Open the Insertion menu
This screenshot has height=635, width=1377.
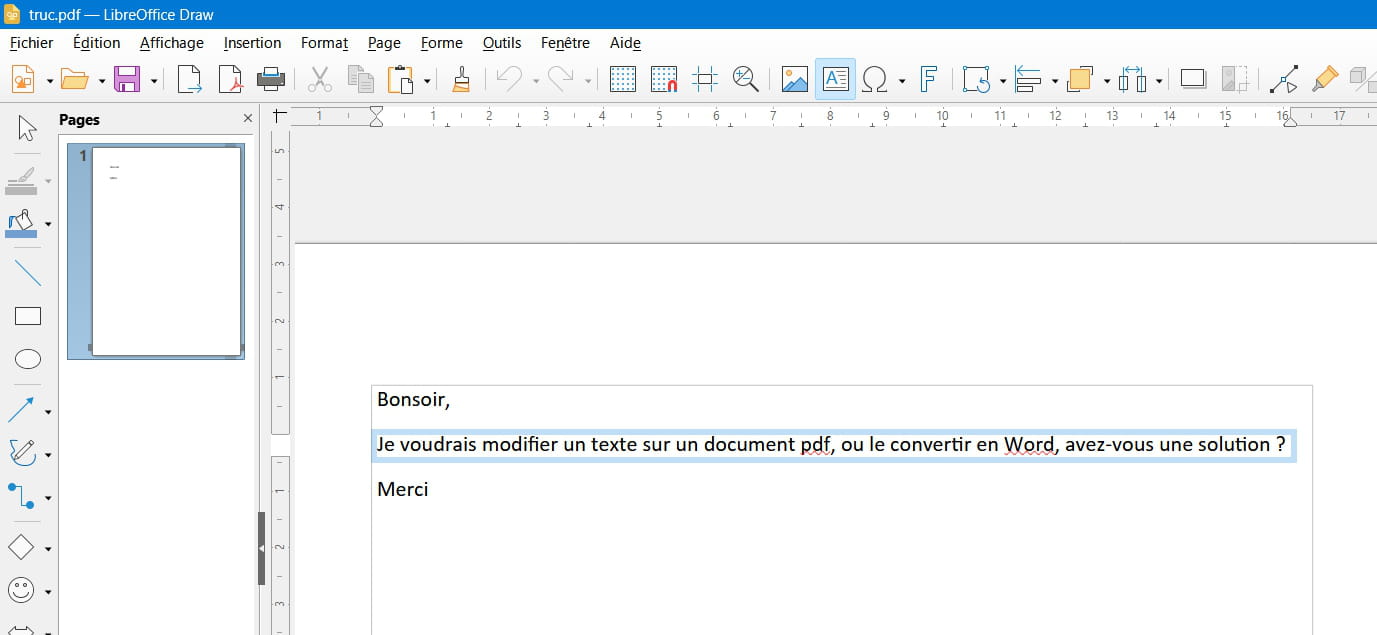252,43
